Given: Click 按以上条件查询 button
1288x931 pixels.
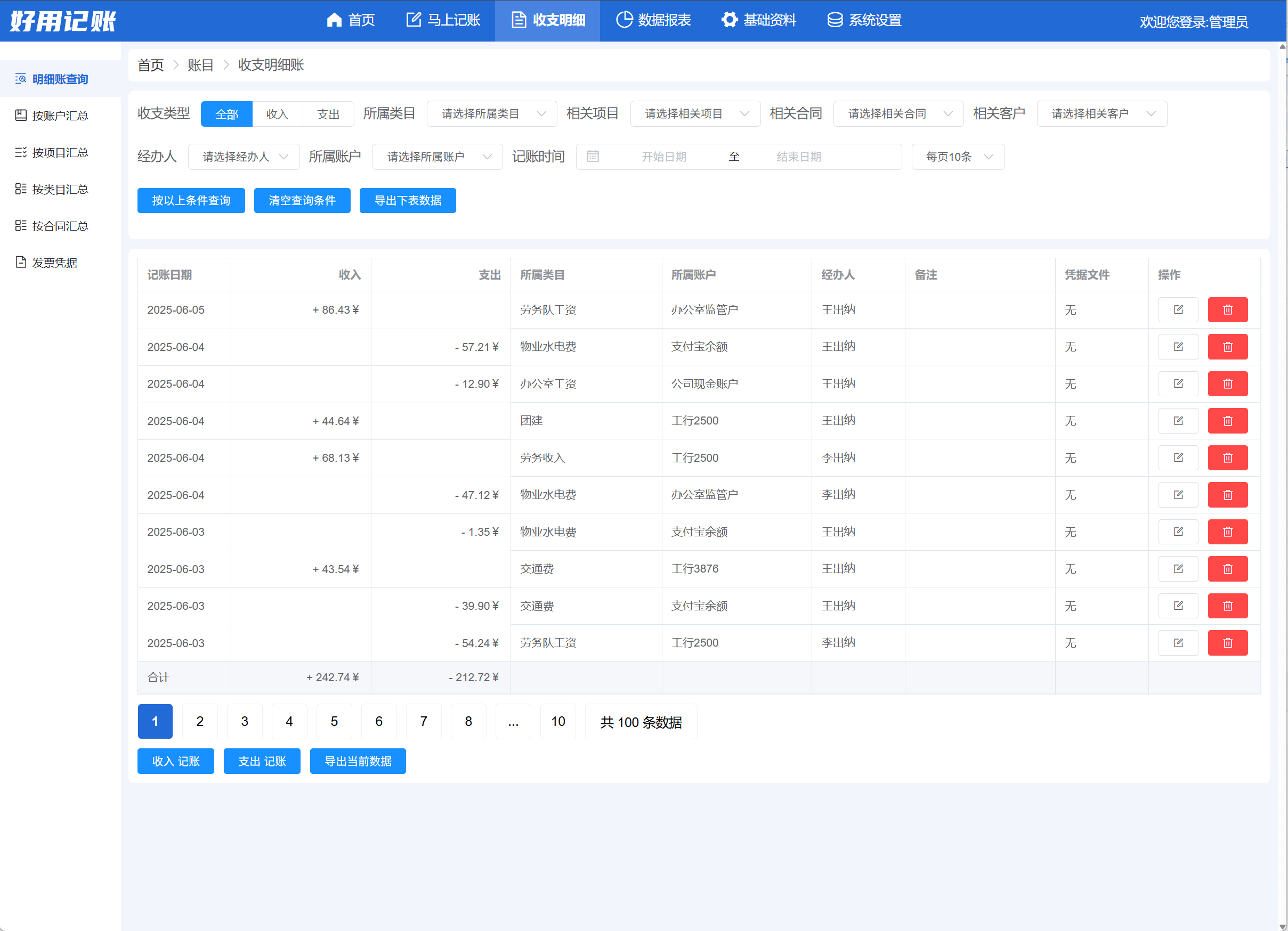Looking at the screenshot, I should coord(191,200).
